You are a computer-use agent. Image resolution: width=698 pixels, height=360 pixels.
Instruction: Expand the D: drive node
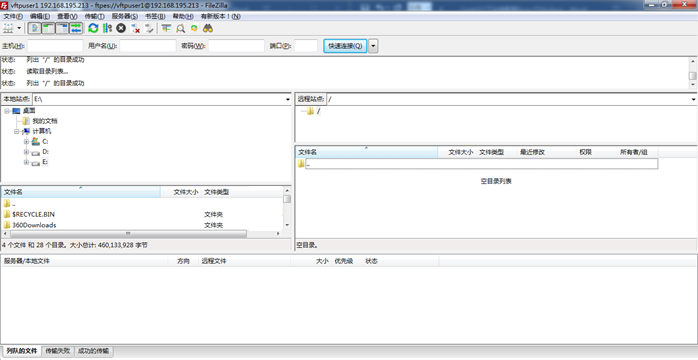[x=26, y=152]
